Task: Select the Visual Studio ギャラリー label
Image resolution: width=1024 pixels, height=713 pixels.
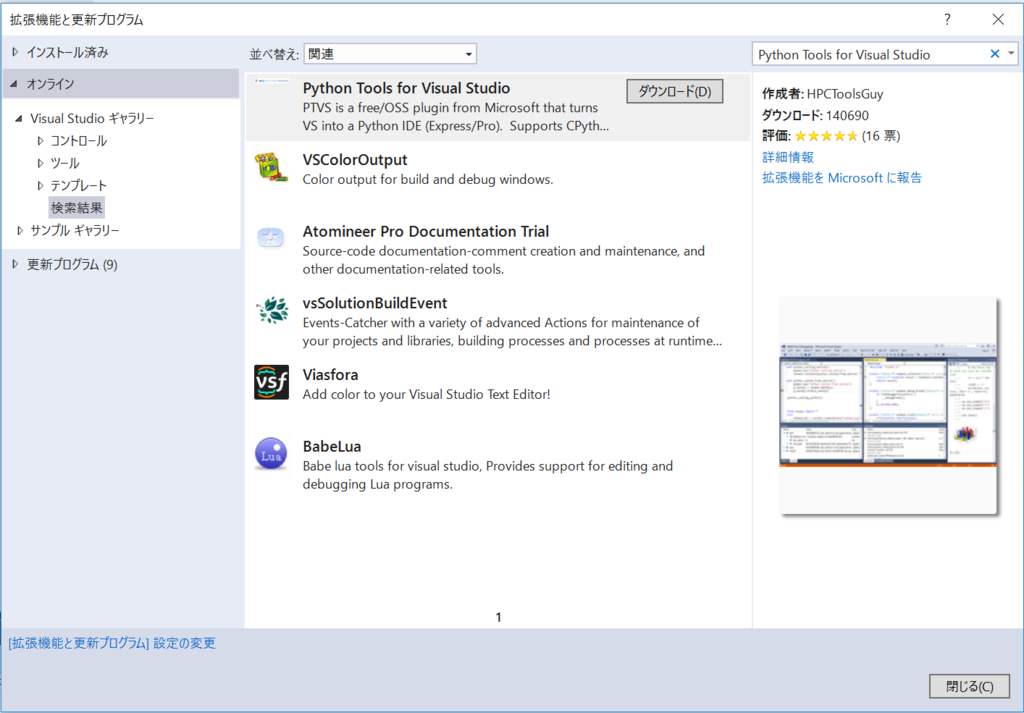Action: [x=92, y=118]
